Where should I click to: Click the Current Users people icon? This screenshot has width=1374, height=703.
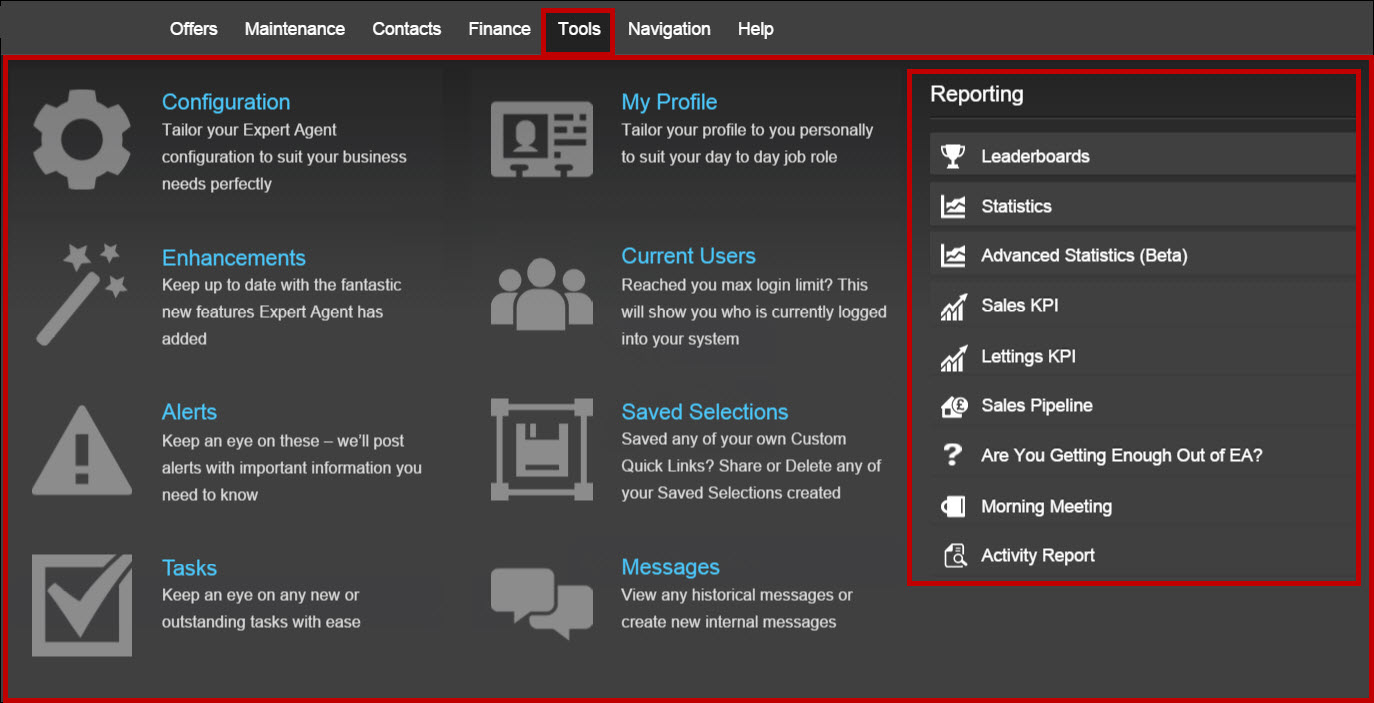[541, 293]
